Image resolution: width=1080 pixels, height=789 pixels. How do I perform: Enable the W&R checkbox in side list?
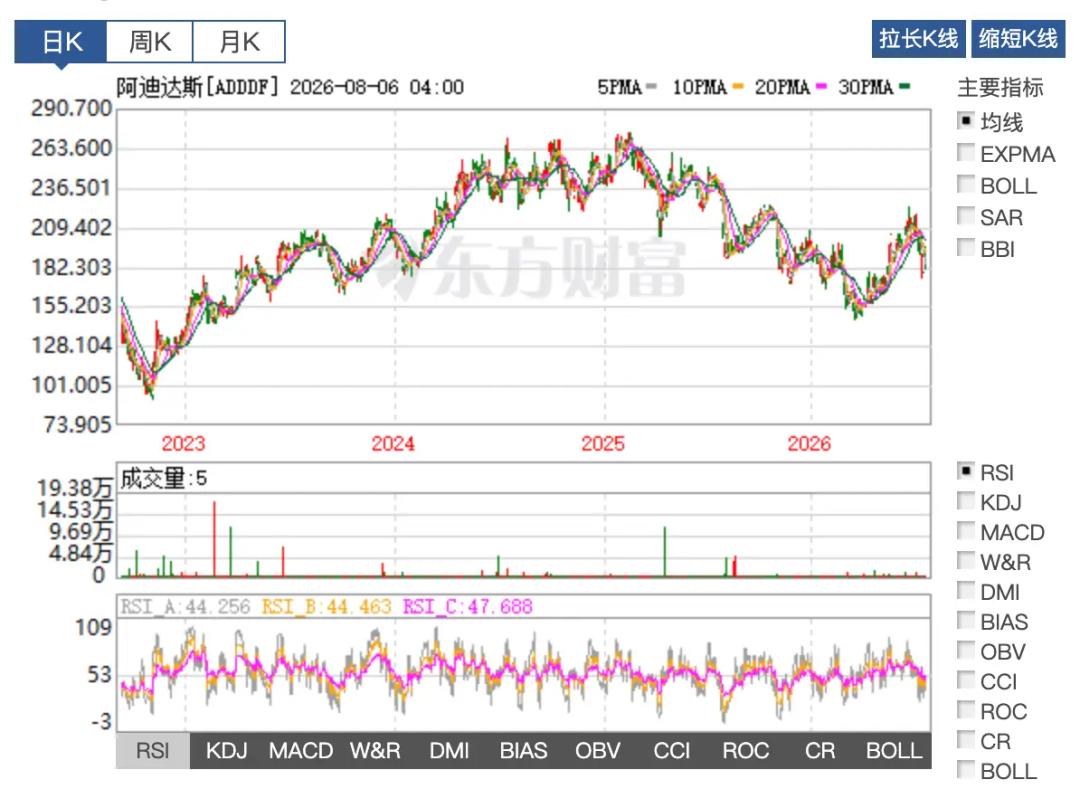click(966, 561)
